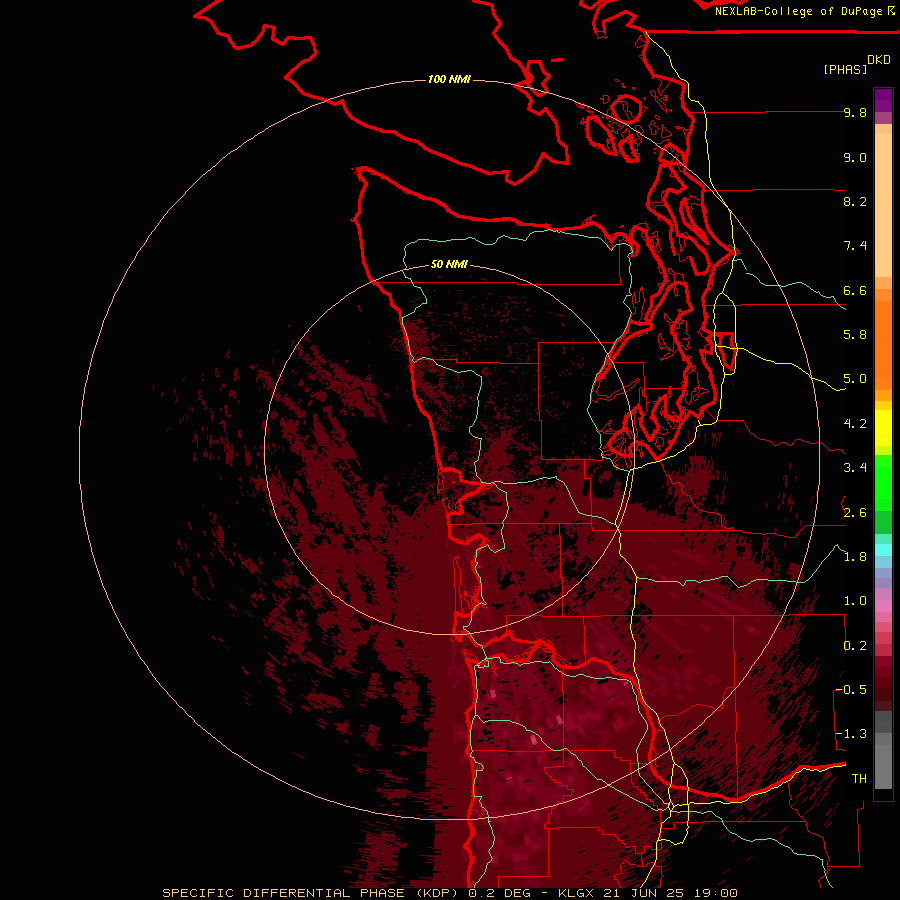Viewport: 900px width, 900px height.
Task: Click the 9.0 scale value
Action: (855, 157)
